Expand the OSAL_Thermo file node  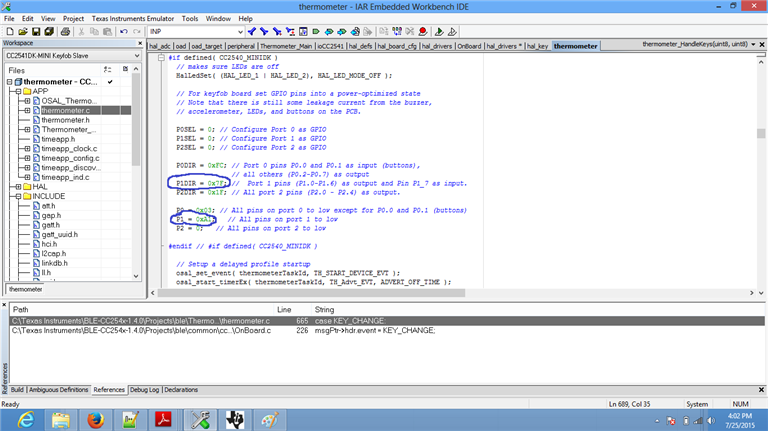[27, 101]
